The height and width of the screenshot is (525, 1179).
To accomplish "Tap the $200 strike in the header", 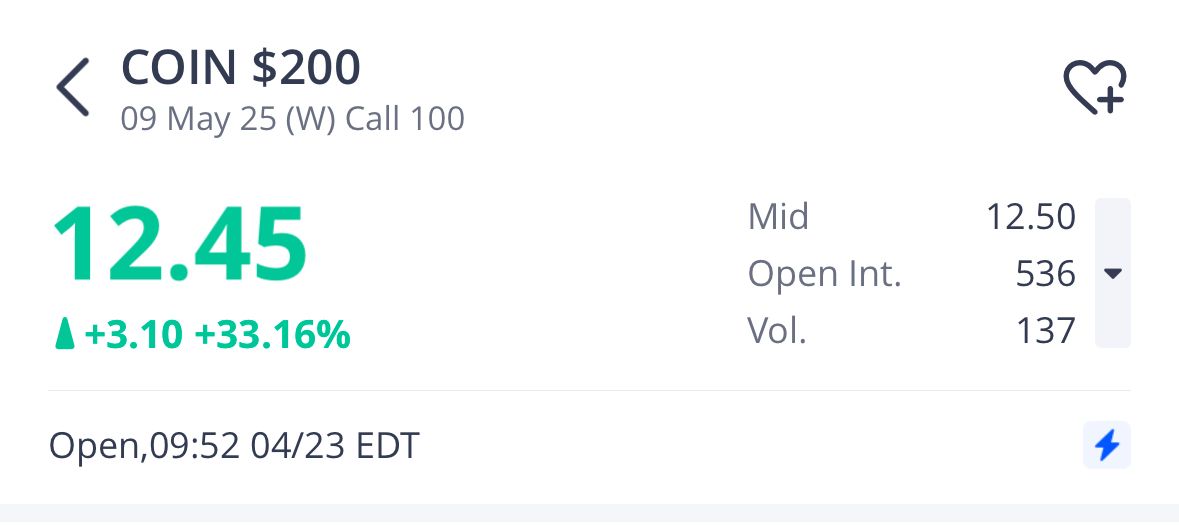I will pyautogui.click(x=306, y=67).
